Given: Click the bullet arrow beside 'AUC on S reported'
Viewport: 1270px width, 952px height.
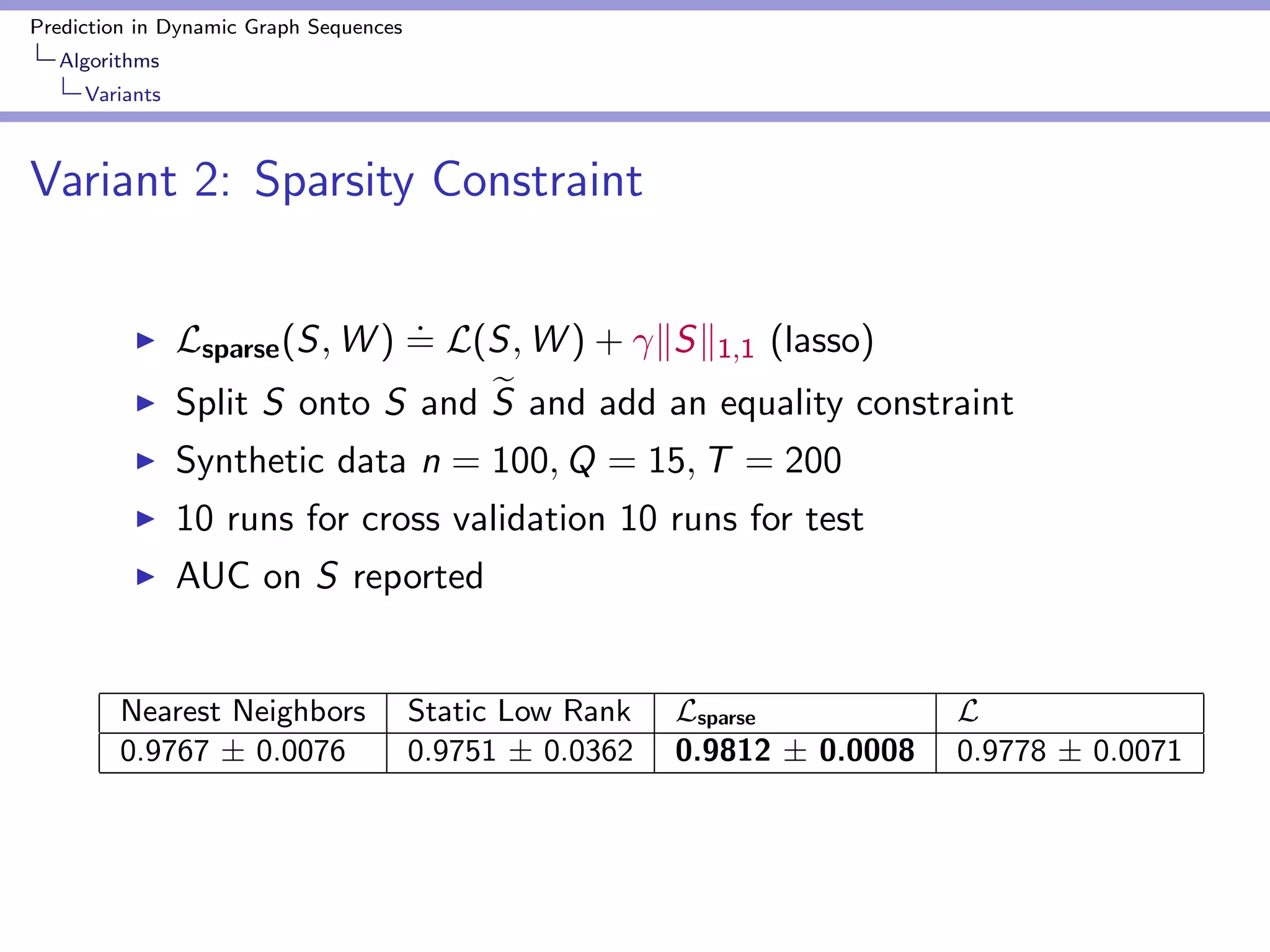Looking at the screenshot, I should point(145,576).
